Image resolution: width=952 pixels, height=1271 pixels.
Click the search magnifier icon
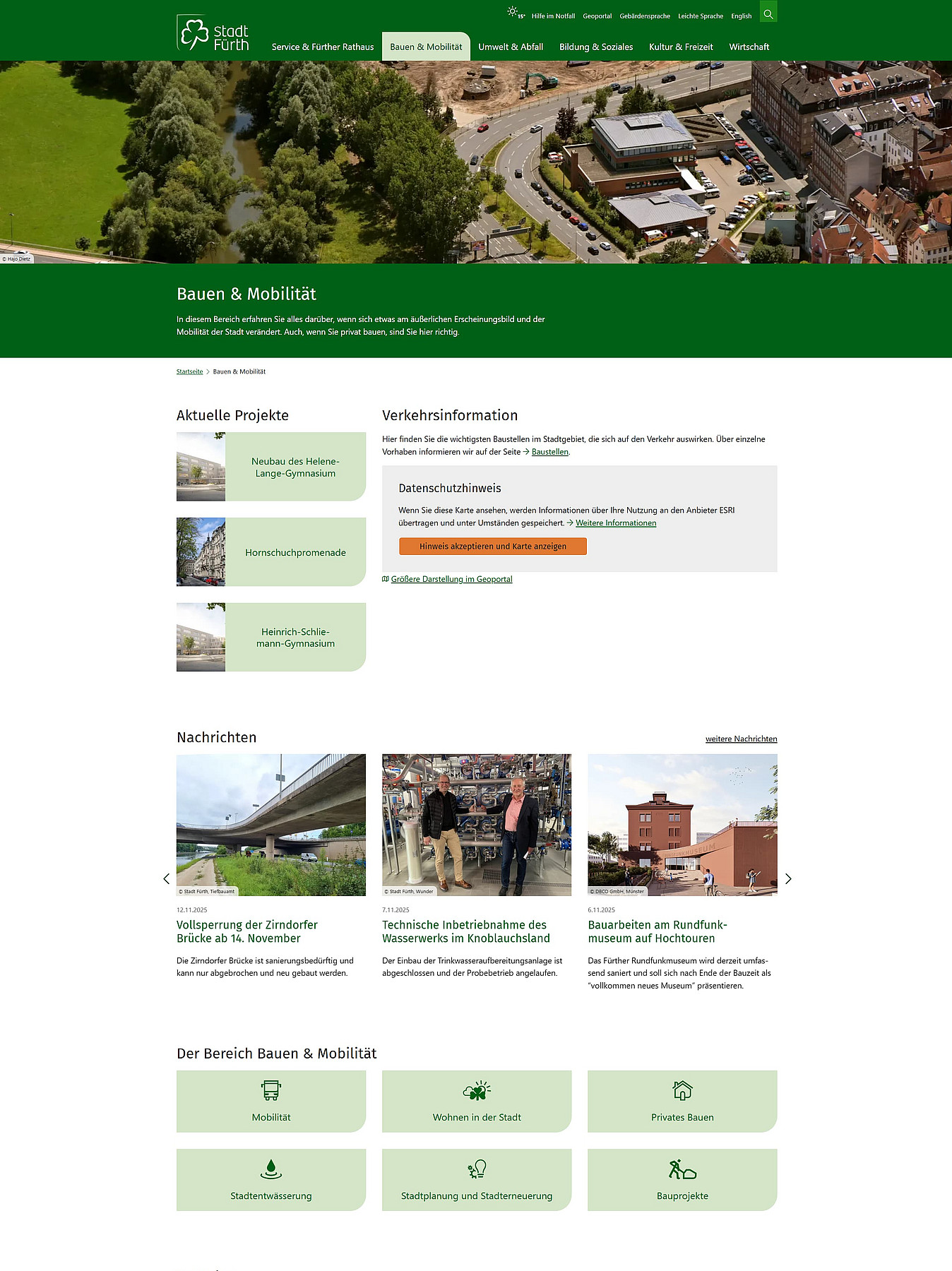pos(768,13)
